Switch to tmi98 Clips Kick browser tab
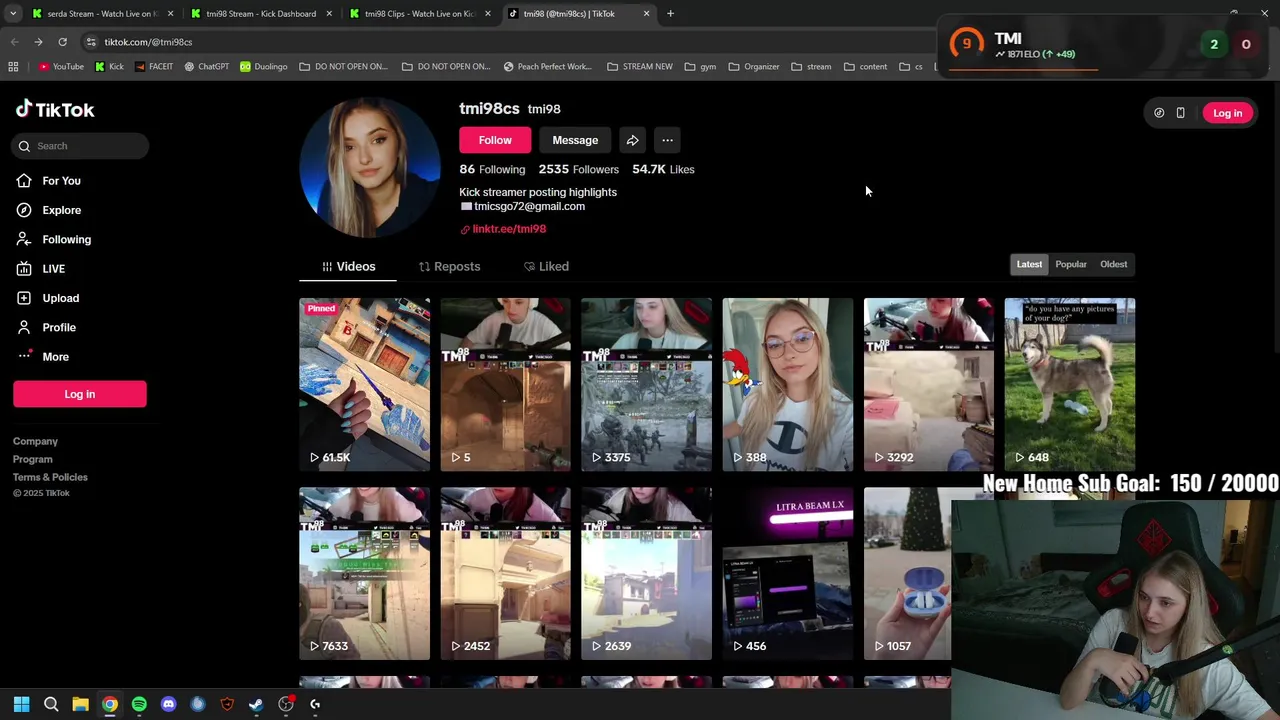Image resolution: width=1280 pixels, height=720 pixels. point(418,14)
